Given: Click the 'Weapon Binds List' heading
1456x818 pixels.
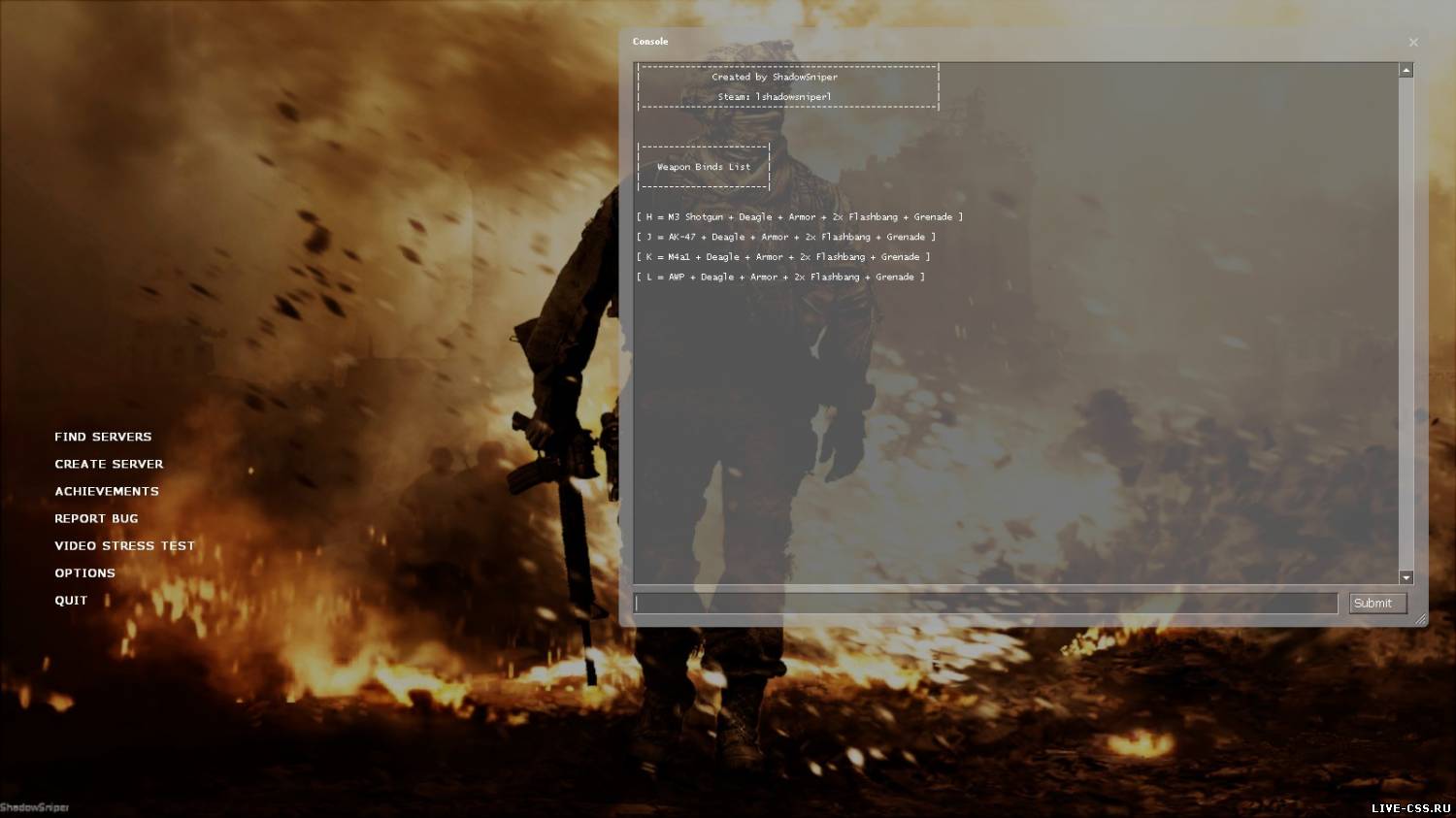Looking at the screenshot, I should pyautogui.click(x=704, y=167).
